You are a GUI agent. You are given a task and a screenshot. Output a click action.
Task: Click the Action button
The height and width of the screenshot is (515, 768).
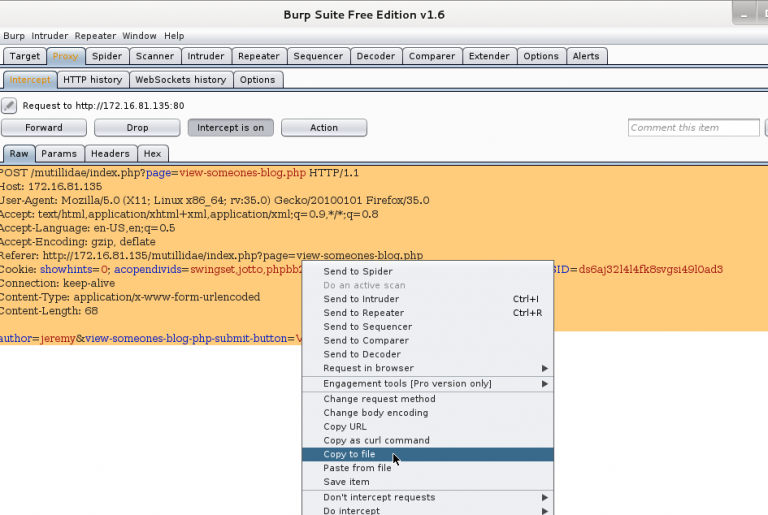click(x=324, y=128)
